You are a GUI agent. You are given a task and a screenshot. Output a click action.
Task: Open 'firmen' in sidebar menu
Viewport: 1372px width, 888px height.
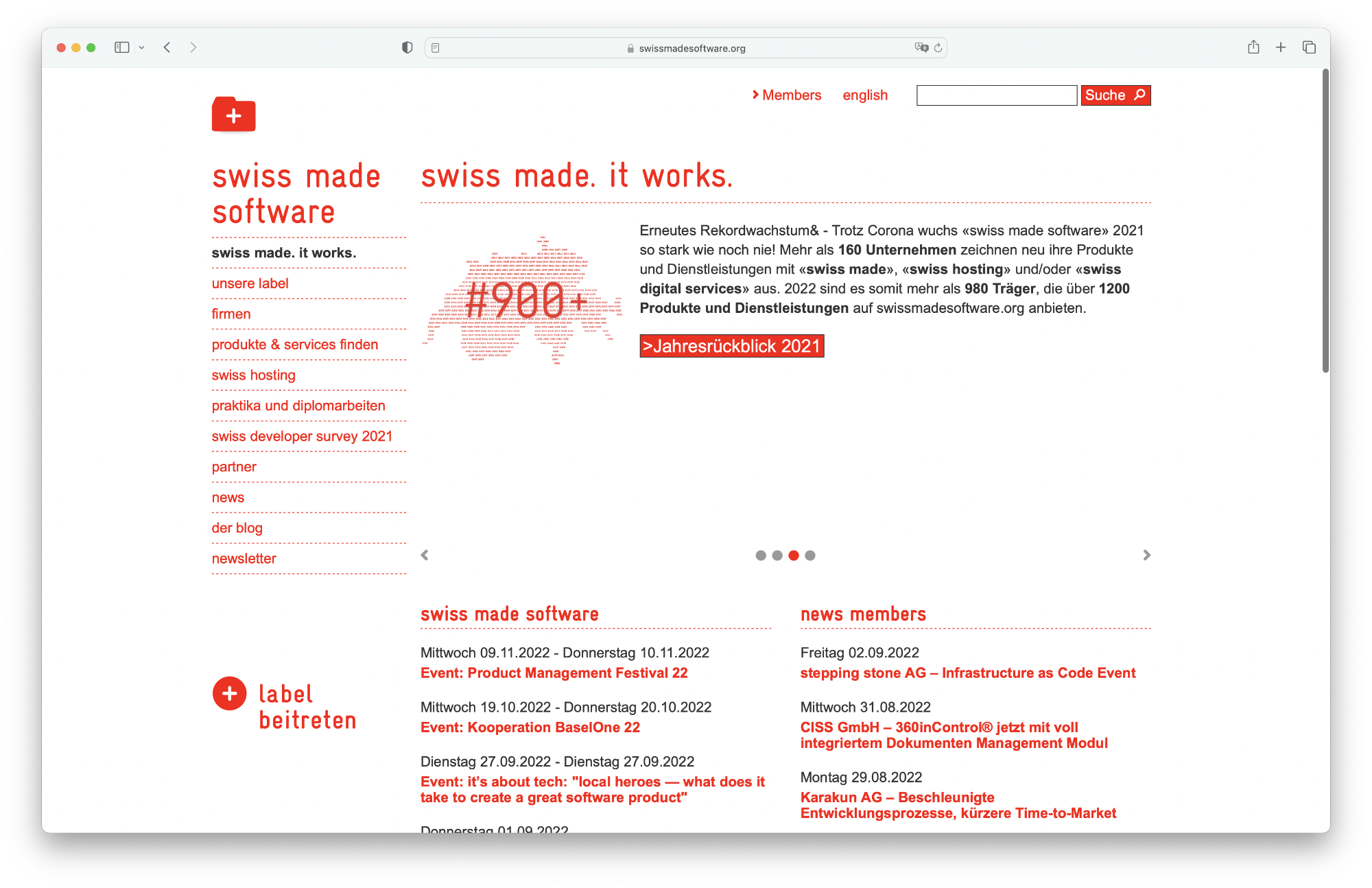231,314
